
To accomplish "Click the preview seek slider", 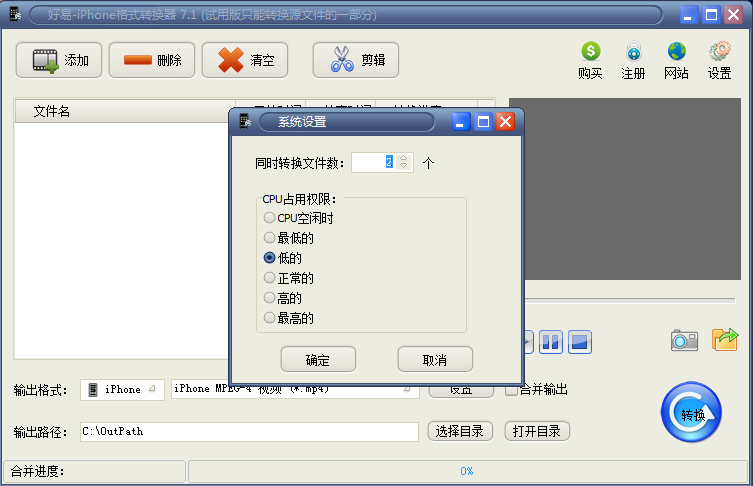I will (x=630, y=301).
